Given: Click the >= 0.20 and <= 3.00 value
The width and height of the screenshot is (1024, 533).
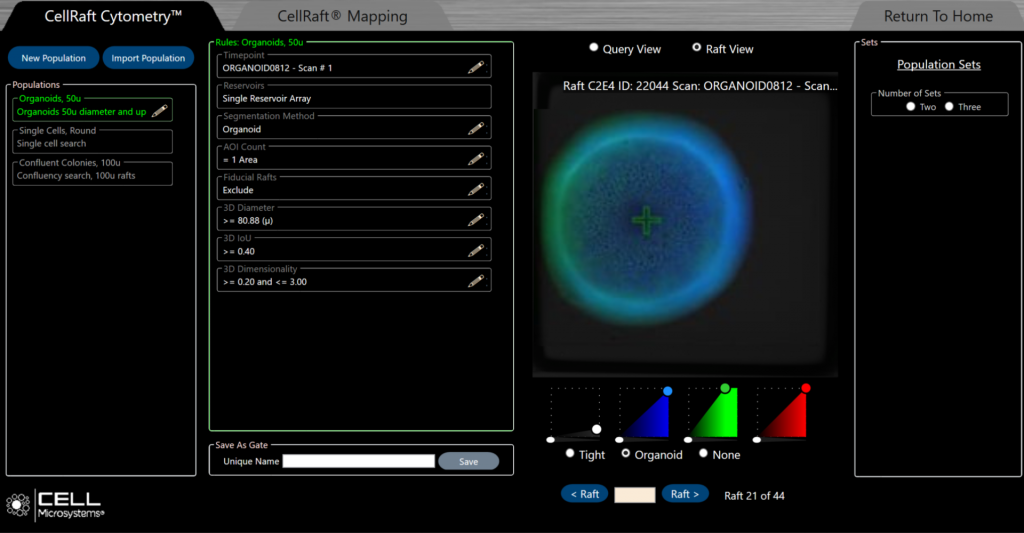Looking at the screenshot, I should tap(264, 282).
